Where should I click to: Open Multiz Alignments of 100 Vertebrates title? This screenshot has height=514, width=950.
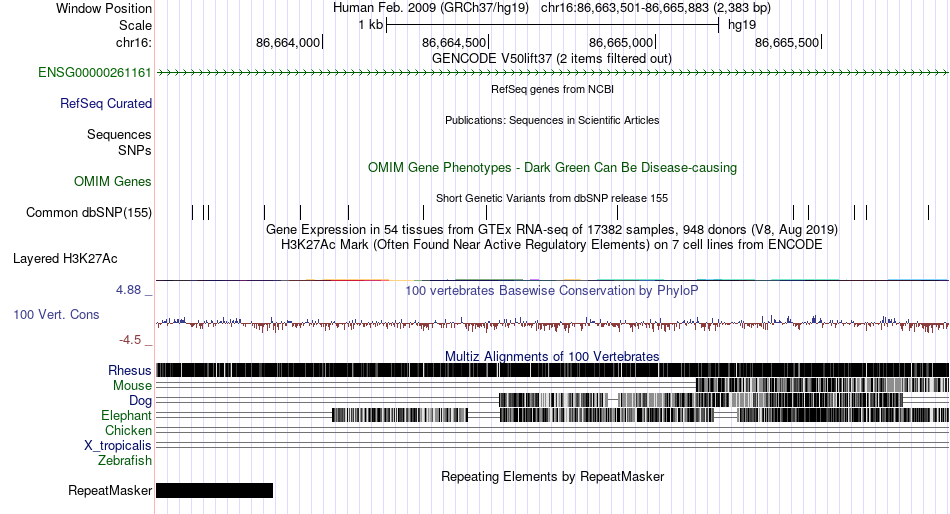coord(552,356)
